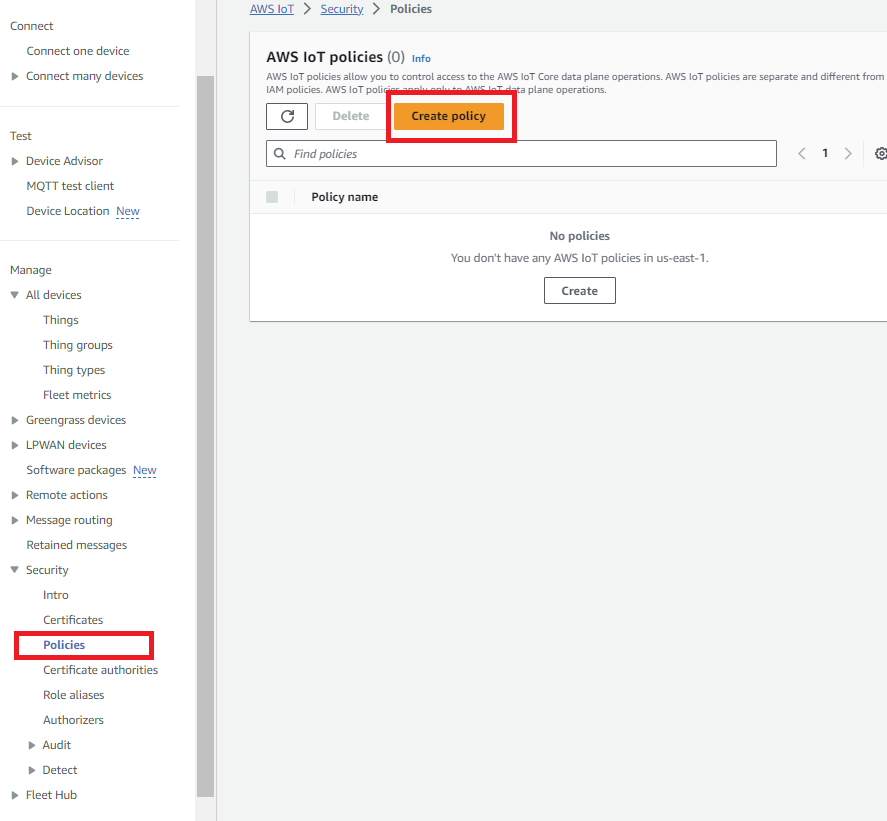This screenshot has width=887, height=821.
Task: Expand the Device Advisor tree item
Action: click(x=15, y=161)
